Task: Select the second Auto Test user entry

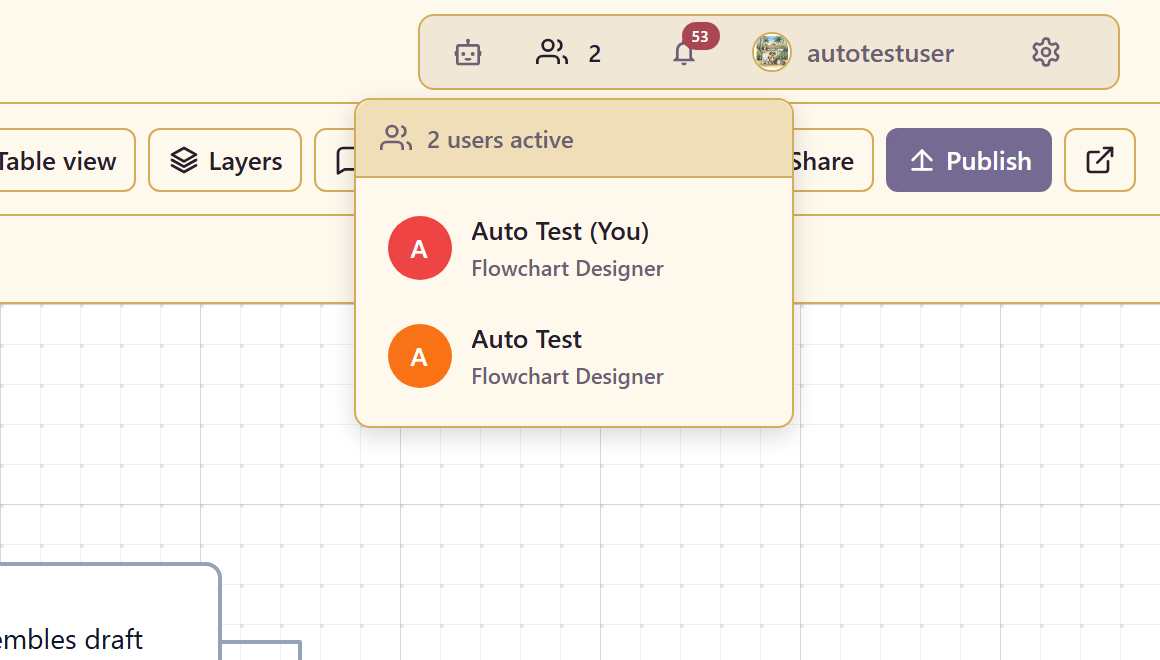Action: tap(574, 357)
